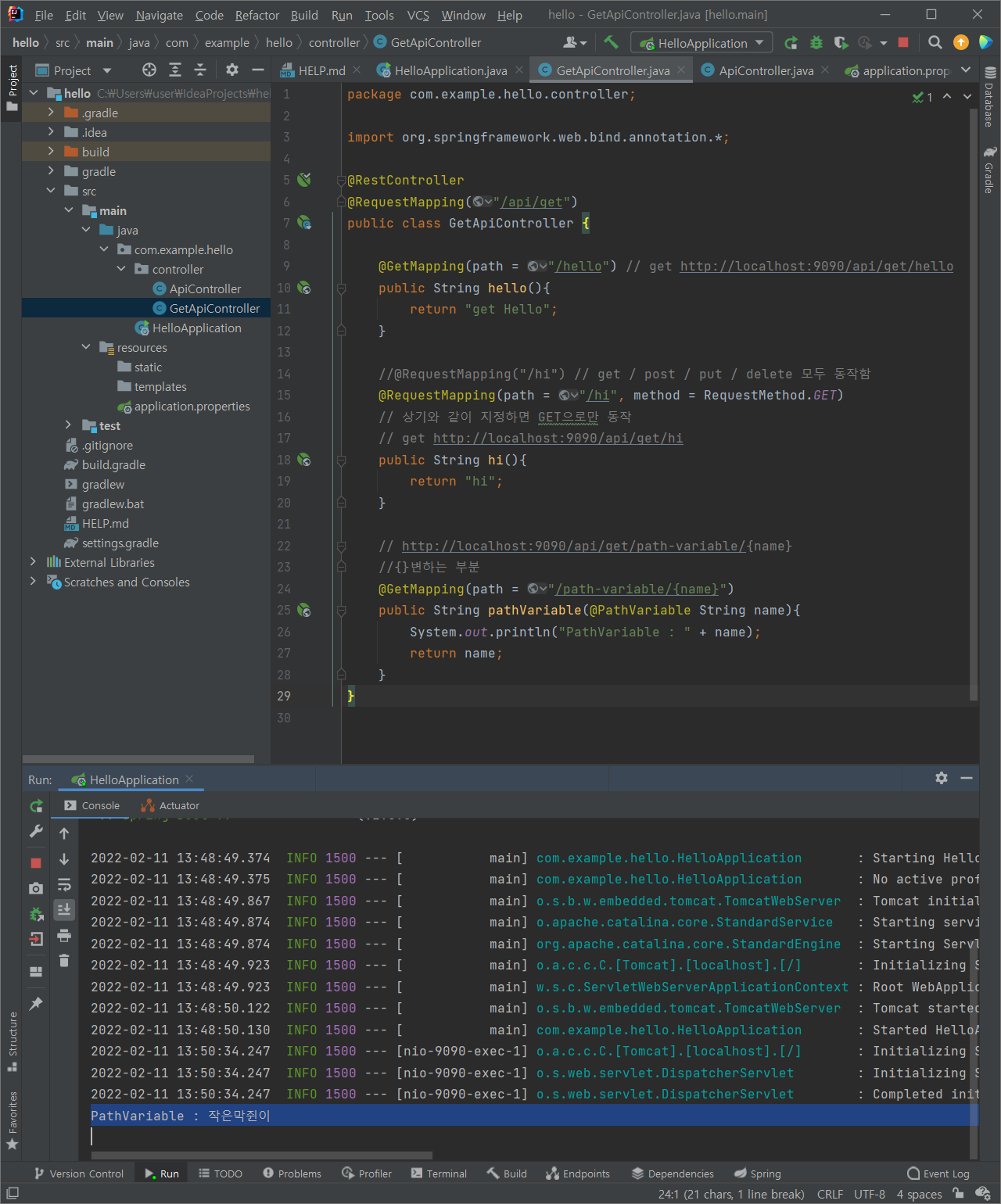Open the HelloApplication run configuration dropdown
This screenshot has width=1001, height=1204.
coord(701,43)
